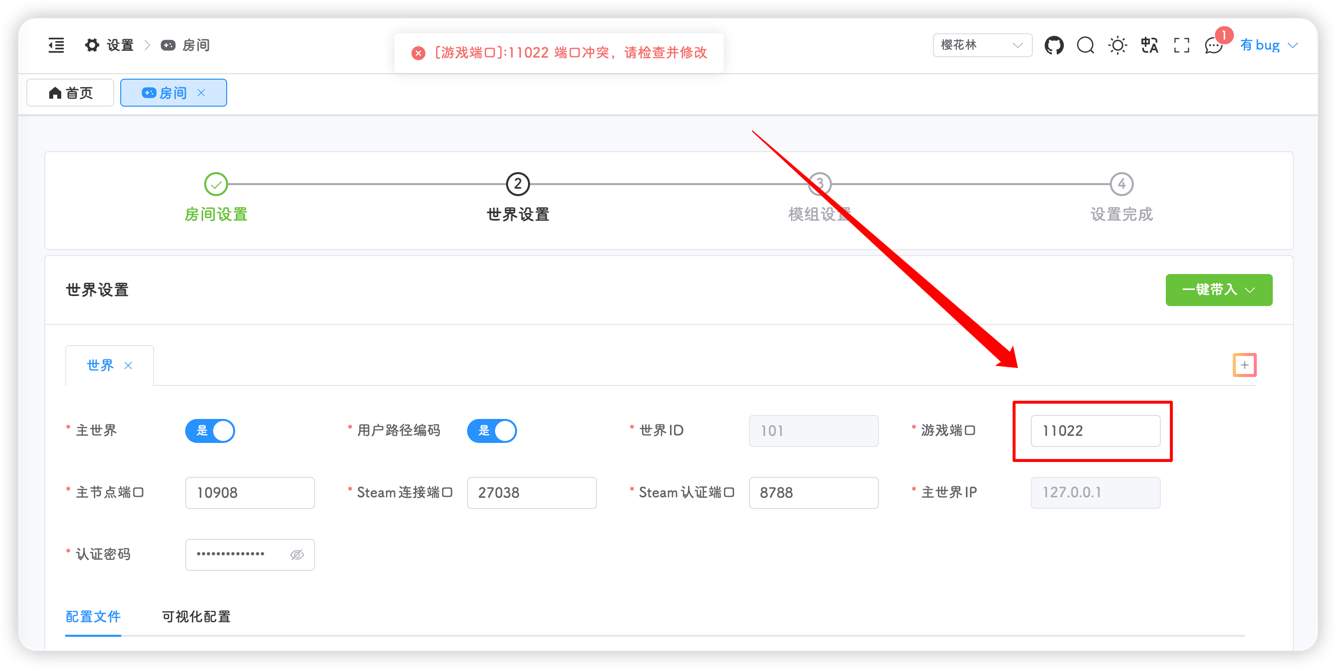This screenshot has height=669, width=1336.
Task: Click the search magnifier icon
Action: coord(1085,45)
